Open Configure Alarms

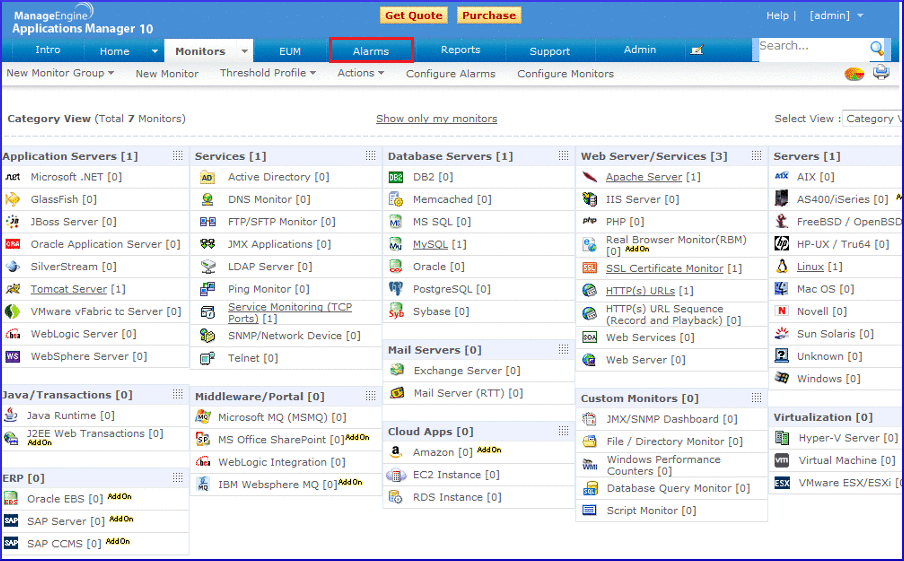(x=450, y=74)
